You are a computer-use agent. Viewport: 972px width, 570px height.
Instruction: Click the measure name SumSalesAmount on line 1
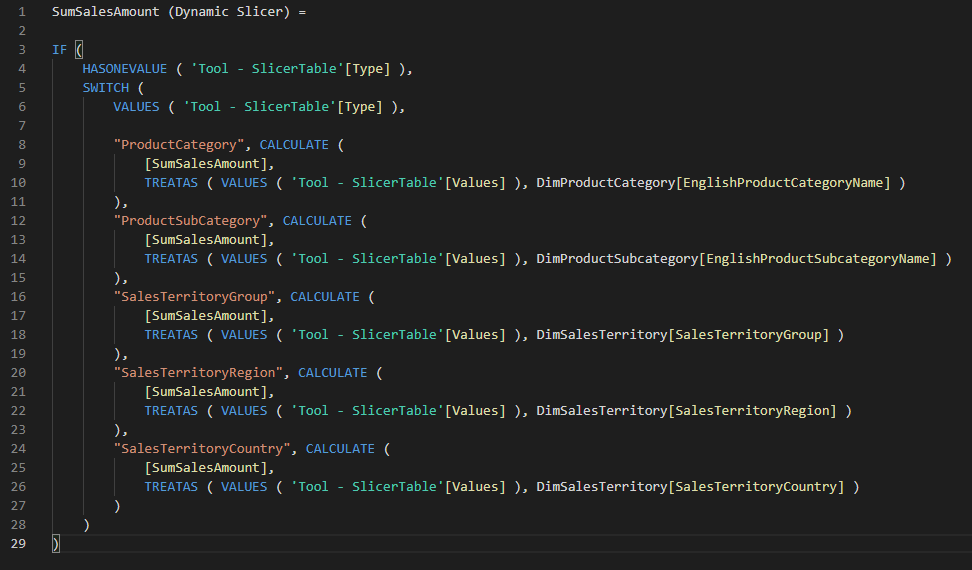pos(105,12)
